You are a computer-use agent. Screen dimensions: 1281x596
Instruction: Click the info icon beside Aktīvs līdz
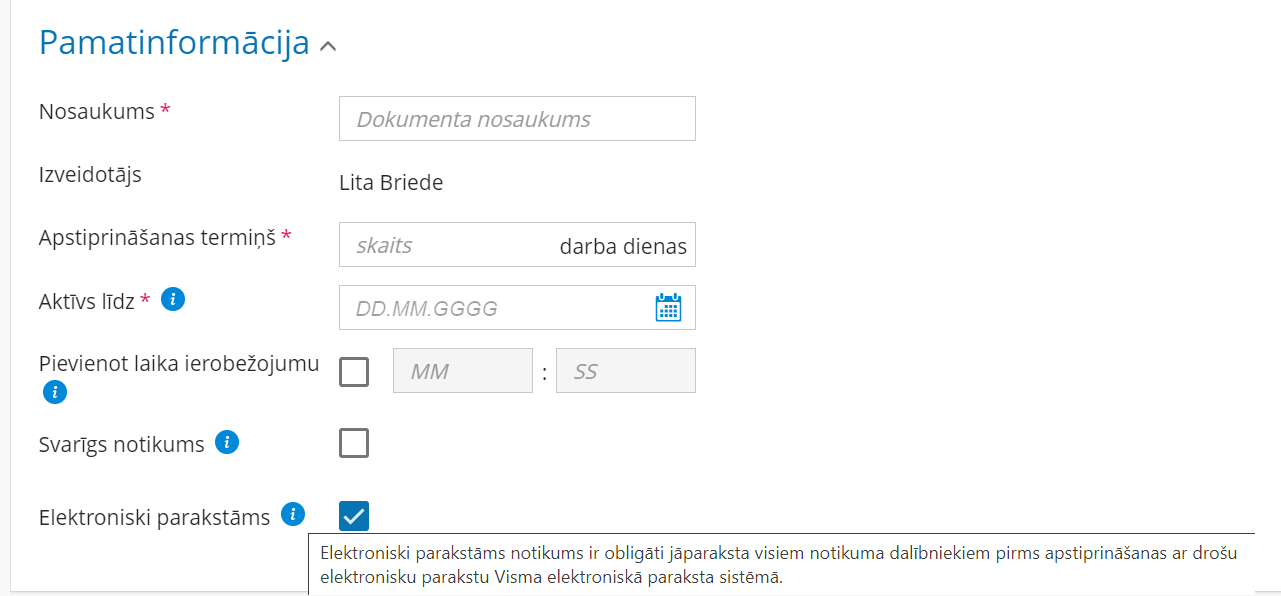tap(172, 299)
